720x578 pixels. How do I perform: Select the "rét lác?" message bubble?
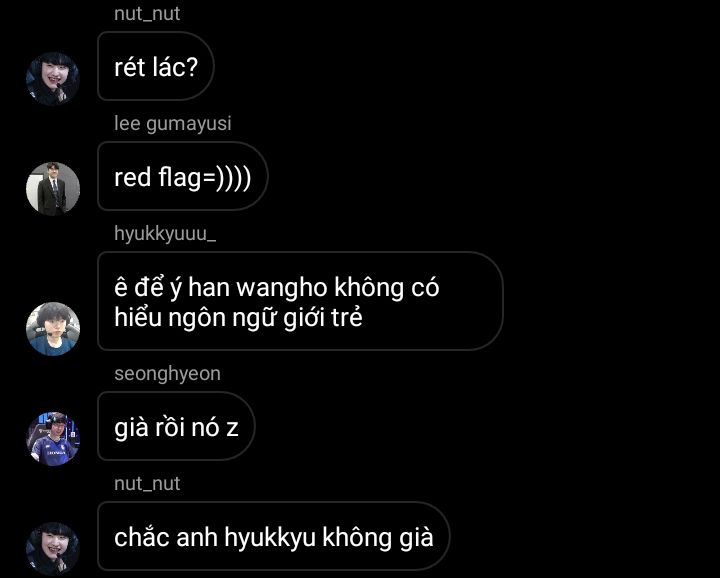pyautogui.click(x=156, y=66)
